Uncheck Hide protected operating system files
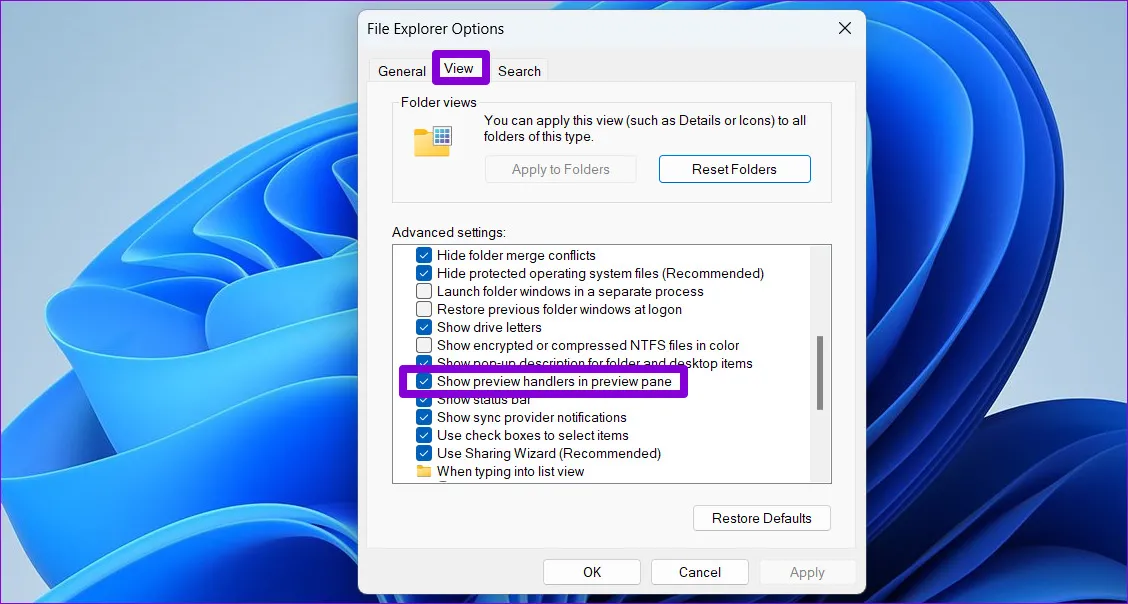Viewport: 1128px width, 604px height. (x=423, y=273)
